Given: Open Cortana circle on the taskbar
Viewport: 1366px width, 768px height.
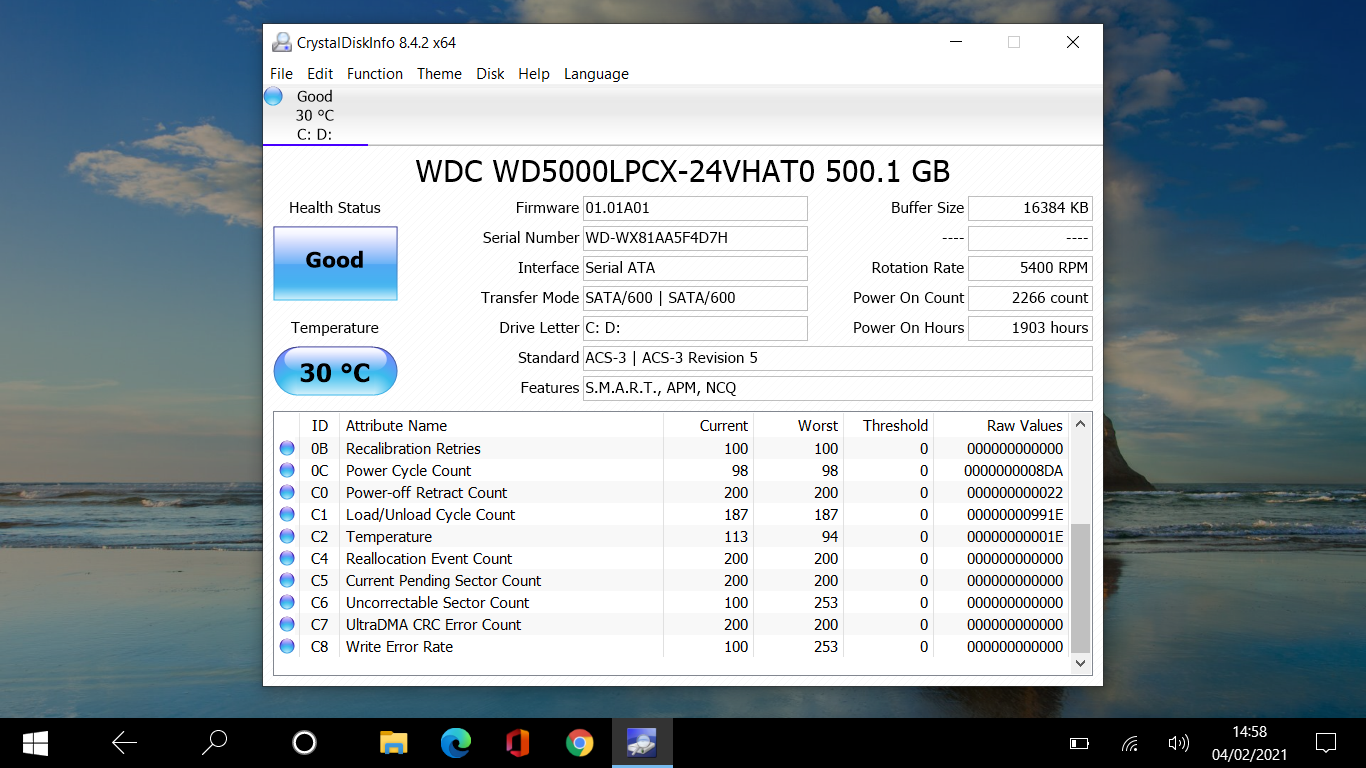Looking at the screenshot, I should [x=304, y=743].
